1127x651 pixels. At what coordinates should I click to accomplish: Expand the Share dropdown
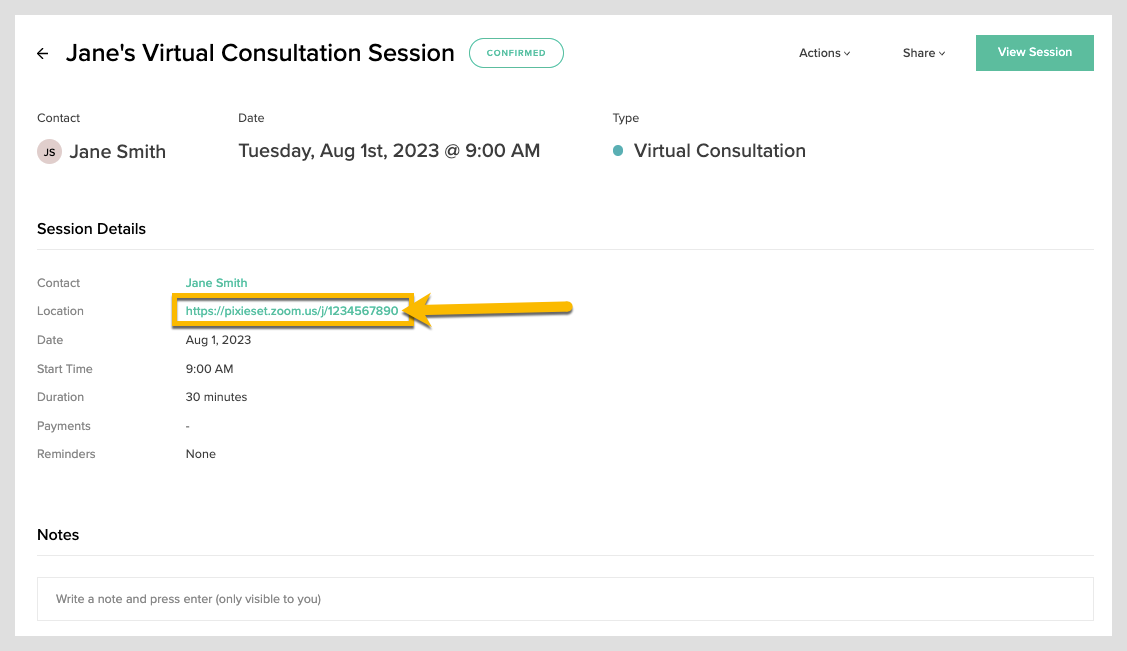tap(923, 53)
